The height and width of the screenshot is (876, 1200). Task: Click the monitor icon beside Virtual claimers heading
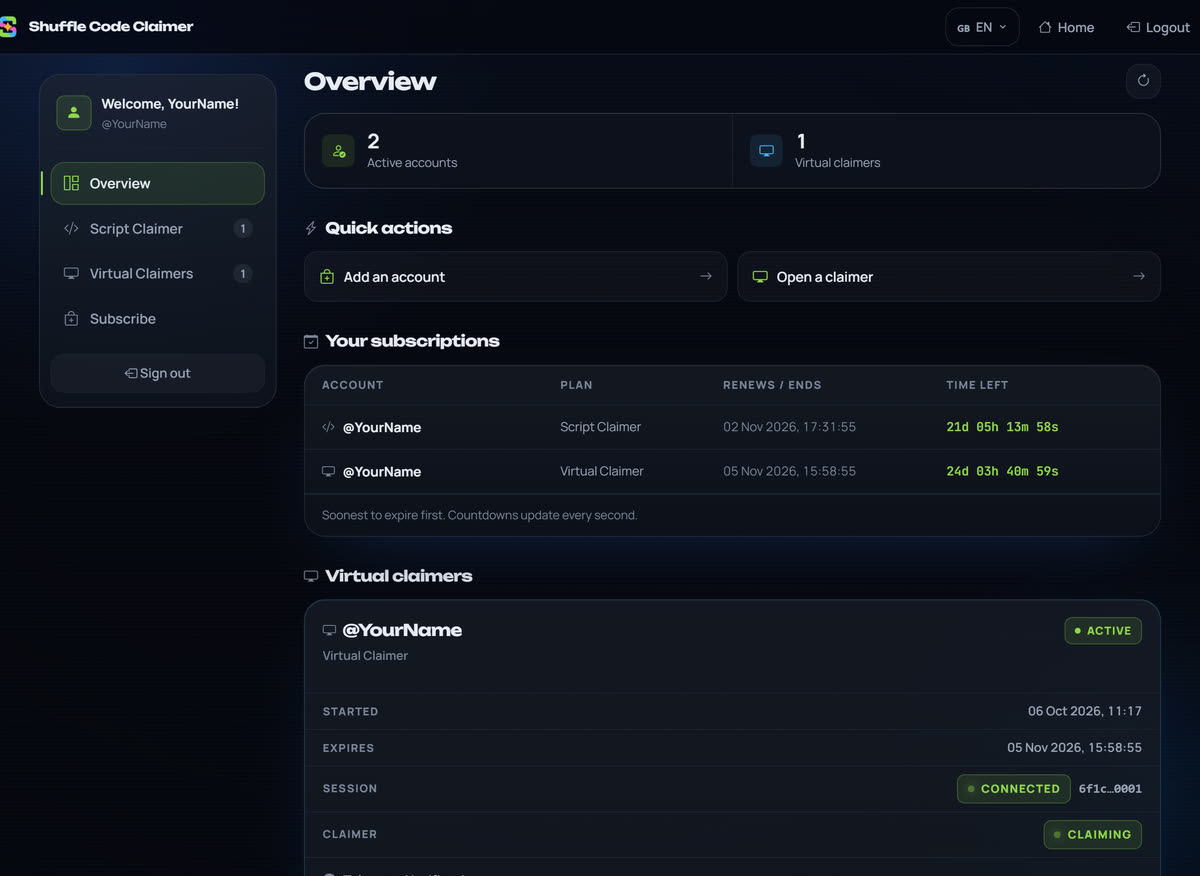(x=311, y=576)
